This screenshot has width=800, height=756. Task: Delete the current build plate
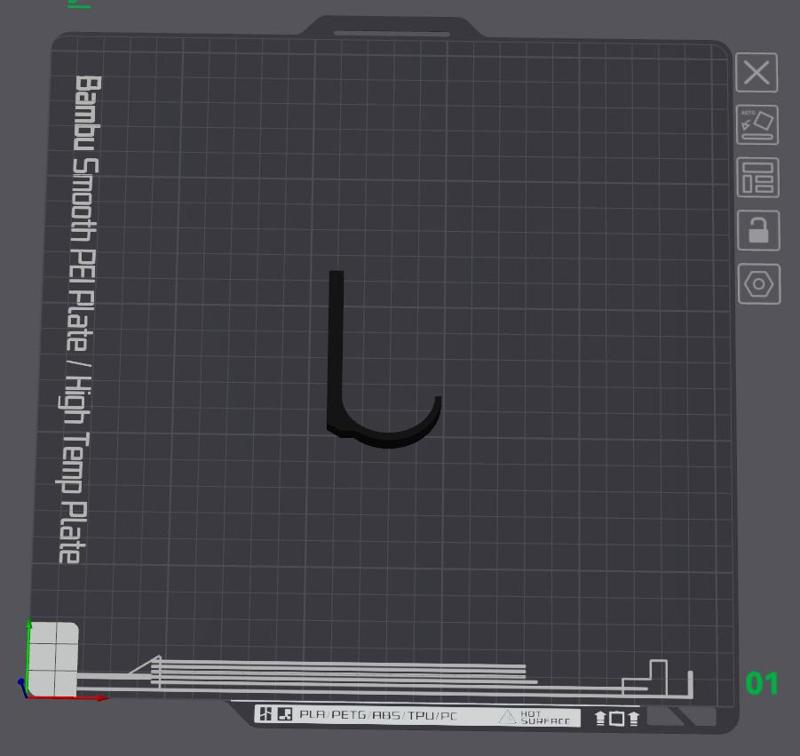click(x=757, y=73)
